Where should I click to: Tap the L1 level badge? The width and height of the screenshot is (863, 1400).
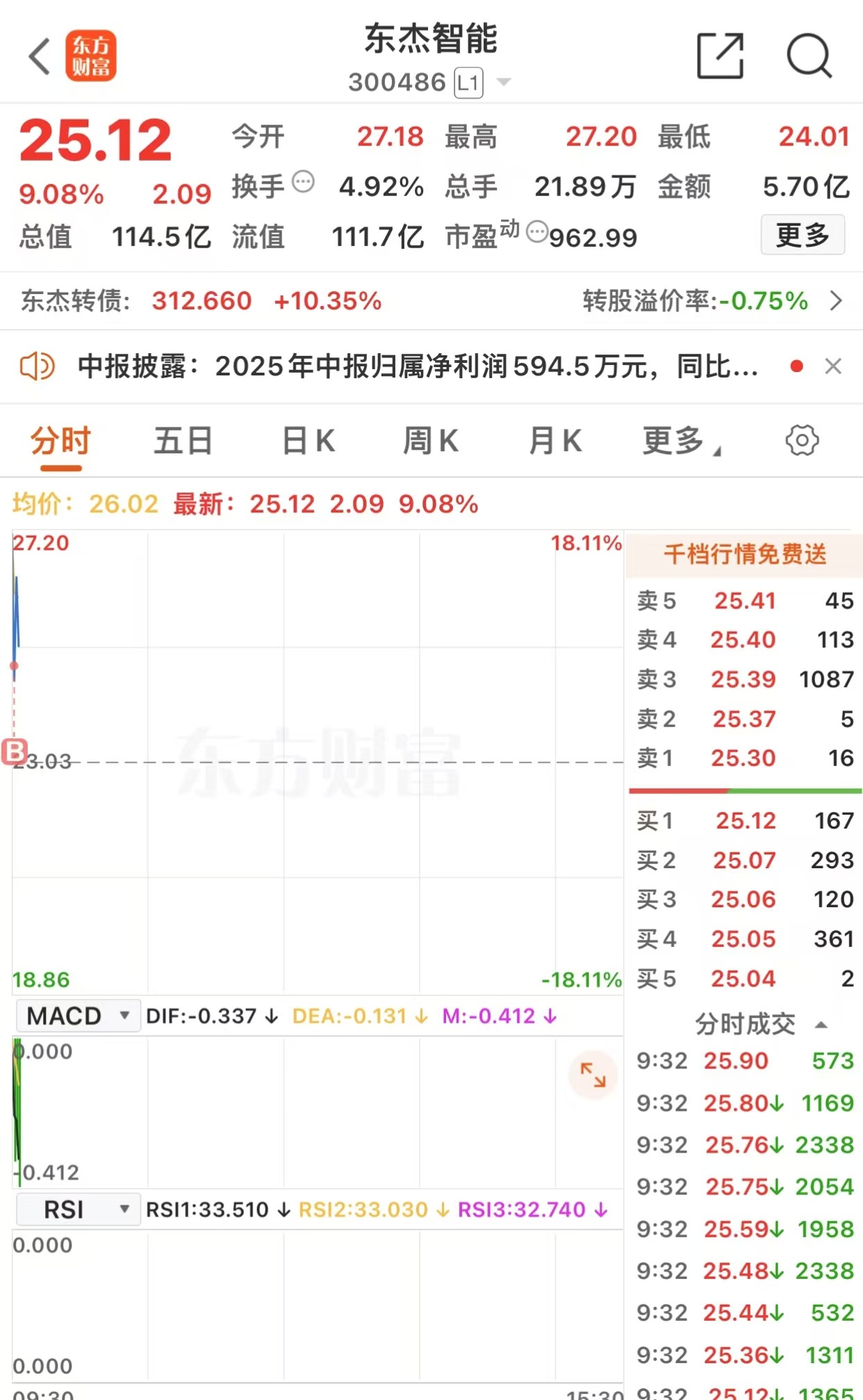468,83
